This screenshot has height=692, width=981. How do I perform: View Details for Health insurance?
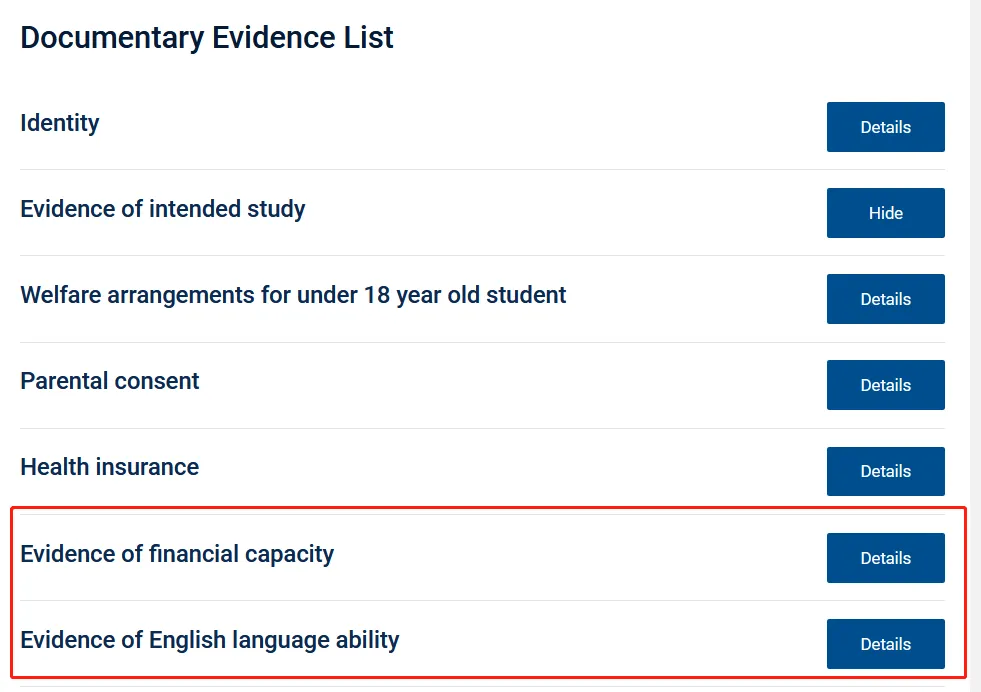pos(885,471)
